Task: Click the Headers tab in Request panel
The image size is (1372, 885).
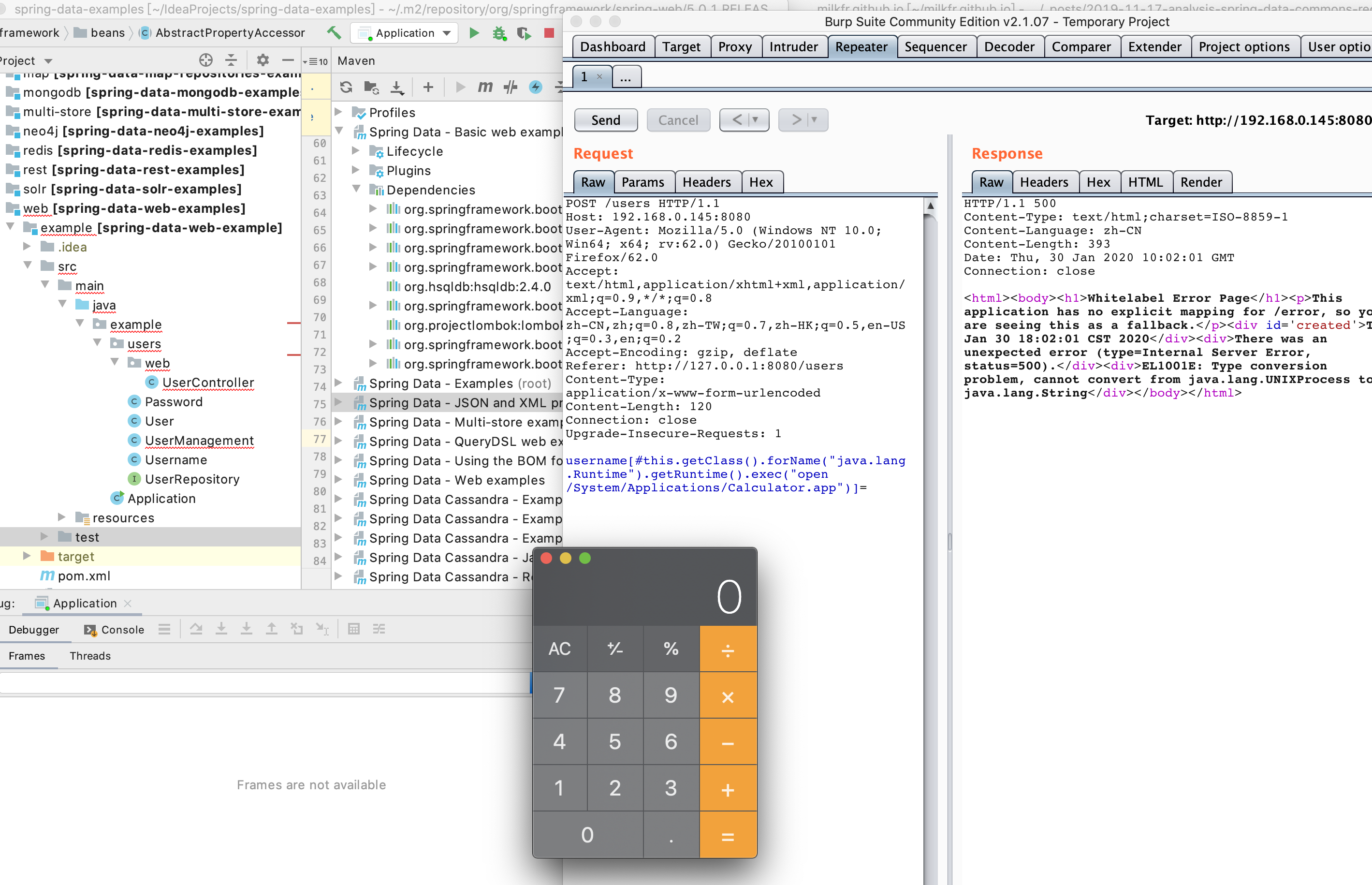Action: [705, 181]
